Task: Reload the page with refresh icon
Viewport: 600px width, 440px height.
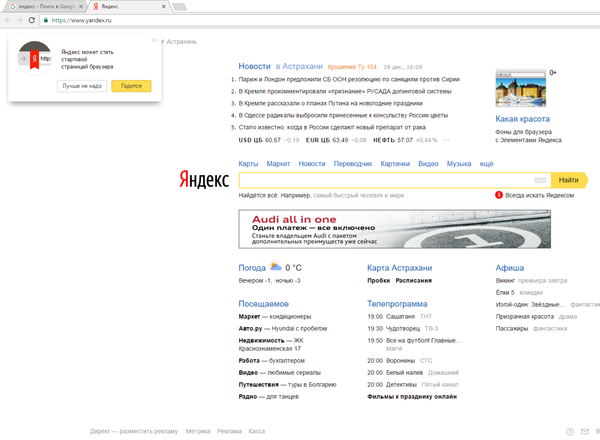Action: coord(32,20)
